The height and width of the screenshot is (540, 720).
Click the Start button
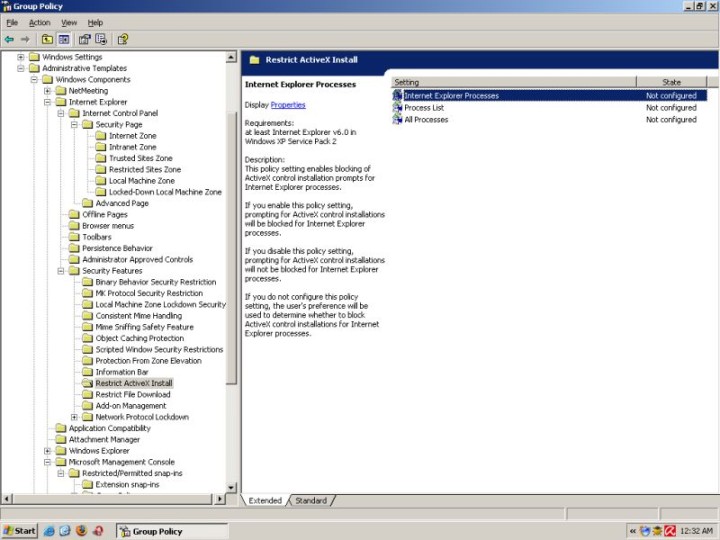20,531
